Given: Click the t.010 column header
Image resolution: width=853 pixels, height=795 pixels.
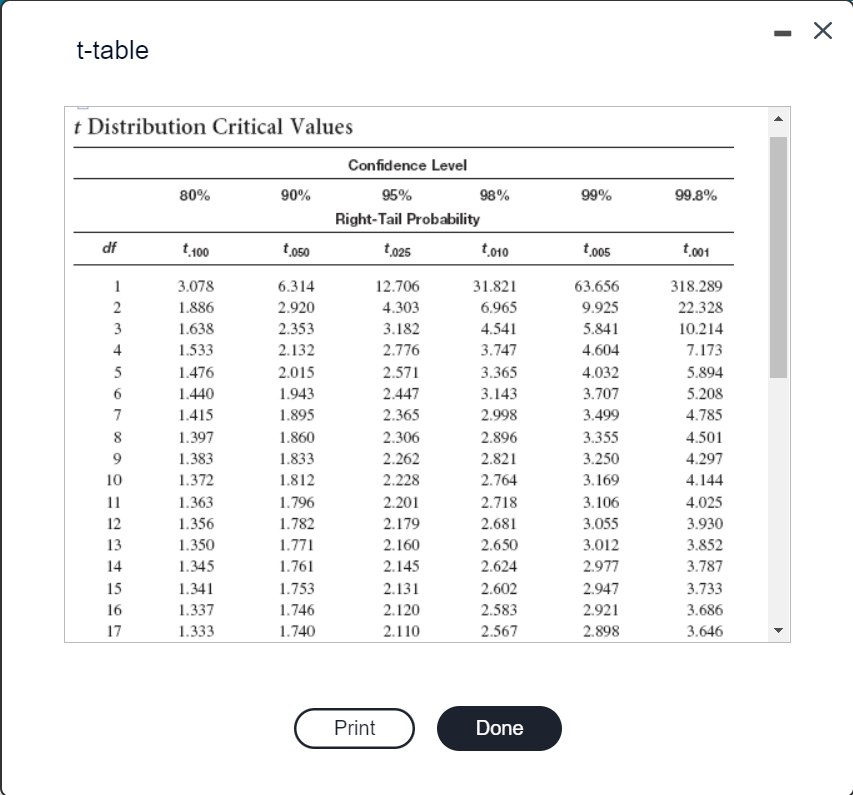Looking at the screenshot, I should tap(495, 250).
